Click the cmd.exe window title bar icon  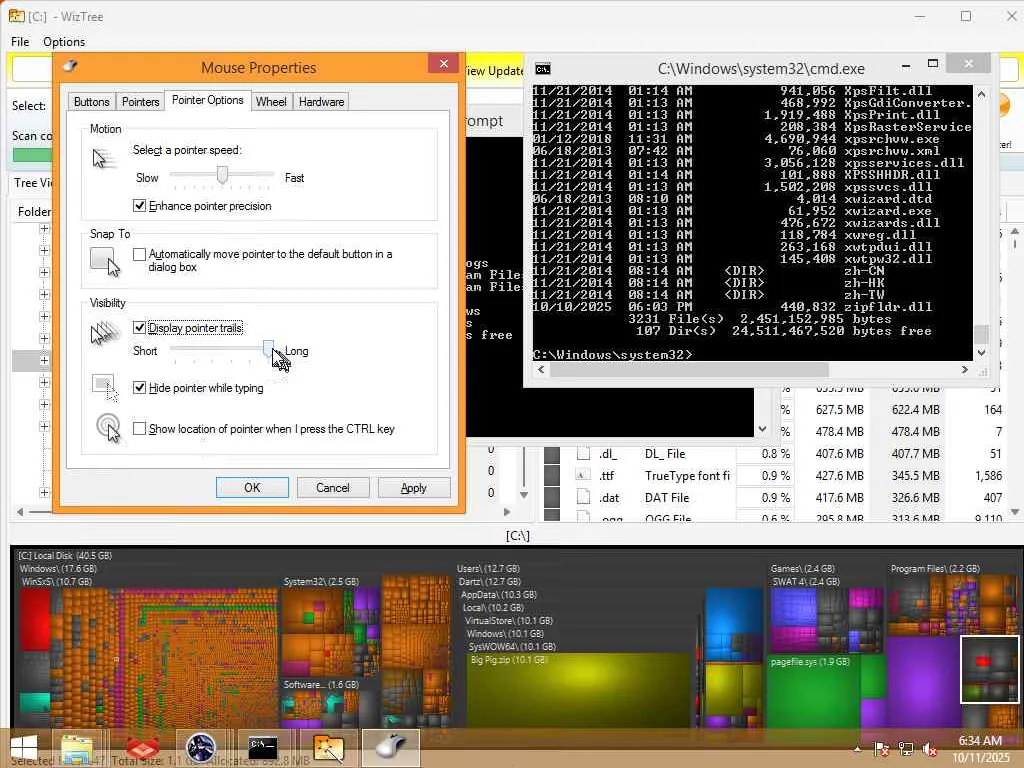pos(542,68)
